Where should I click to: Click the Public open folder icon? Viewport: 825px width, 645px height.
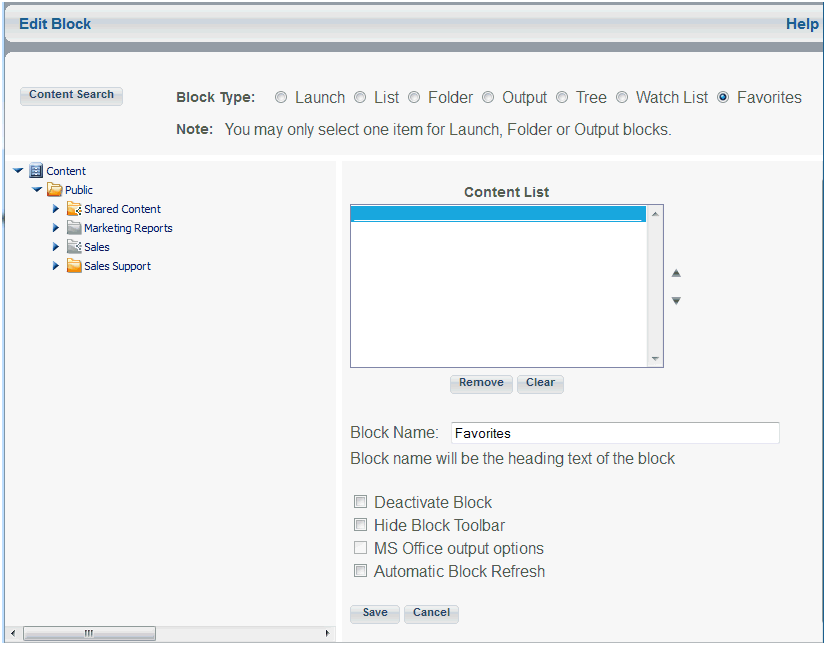click(x=55, y=189)
